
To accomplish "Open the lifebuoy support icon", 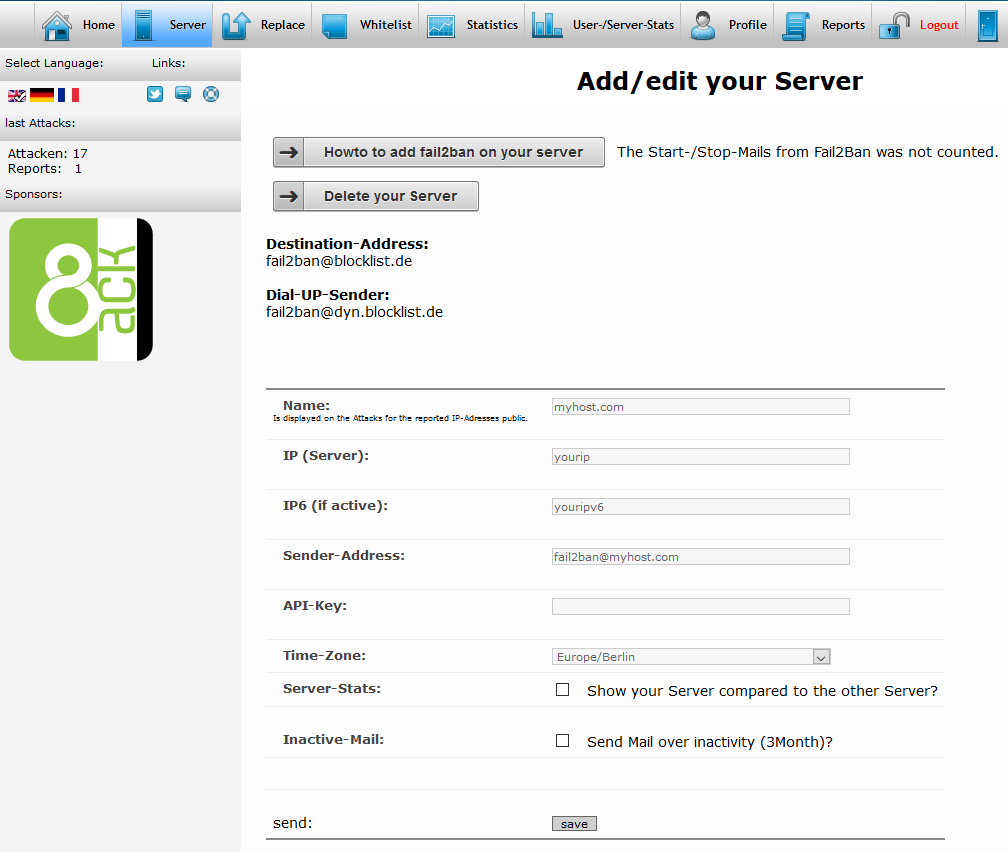I will [x=211, y=94].
